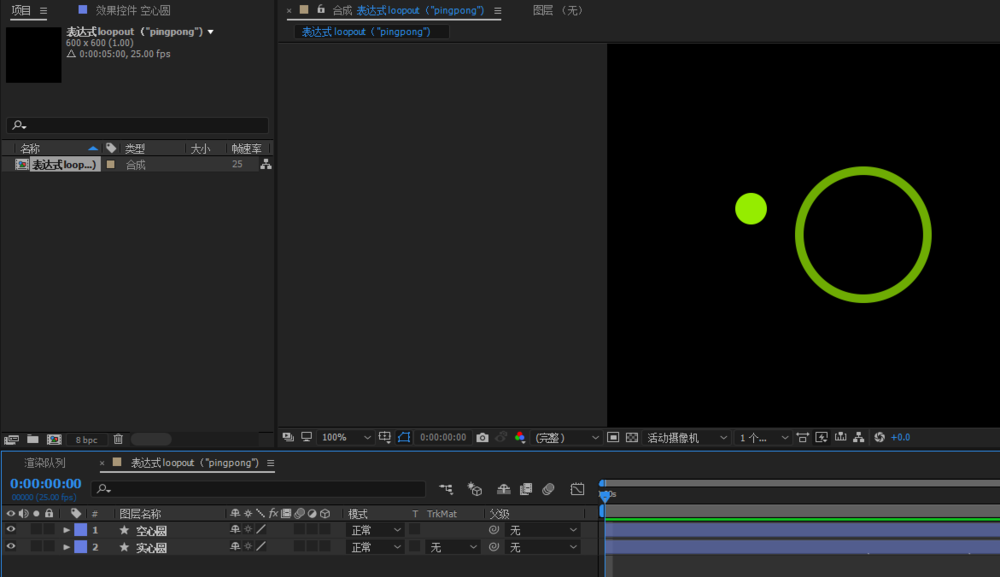1000x577 pixels.
Task: Open the 100% magnification dropdown
Action: pos(346,437)
